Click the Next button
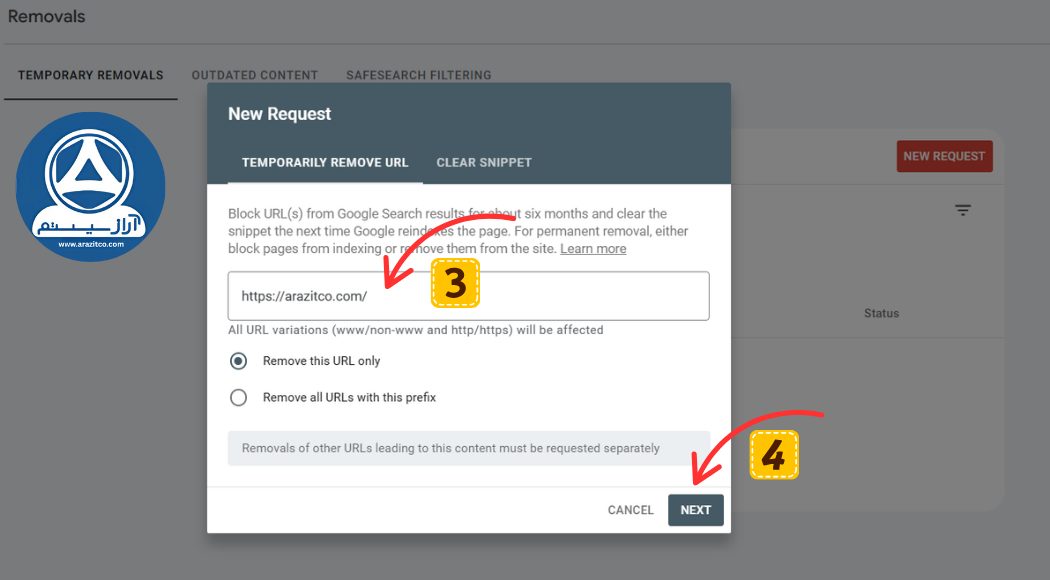The height and width of the screenshot is (580, 1050). click(695, 510)
